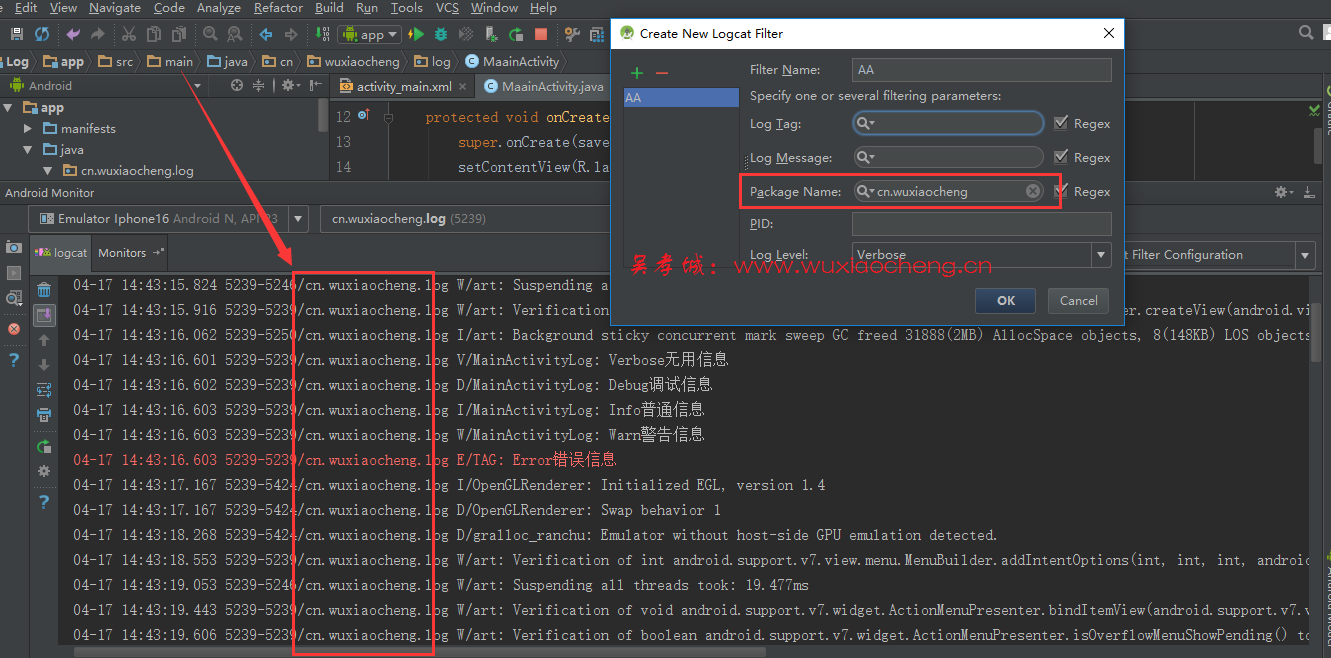
Task: Toggle Regex checkbox for Log Tag
Action: click(1061, 123)
